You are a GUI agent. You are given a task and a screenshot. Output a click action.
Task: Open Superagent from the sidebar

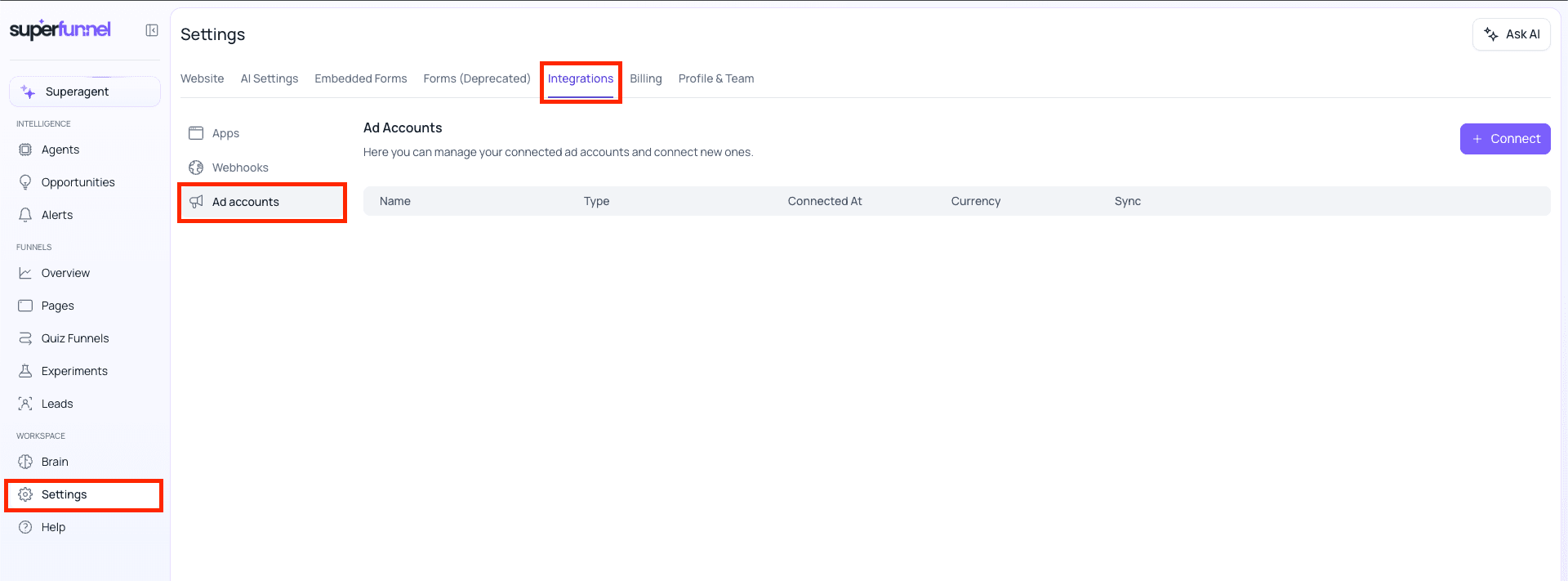(x=85, y=92)
